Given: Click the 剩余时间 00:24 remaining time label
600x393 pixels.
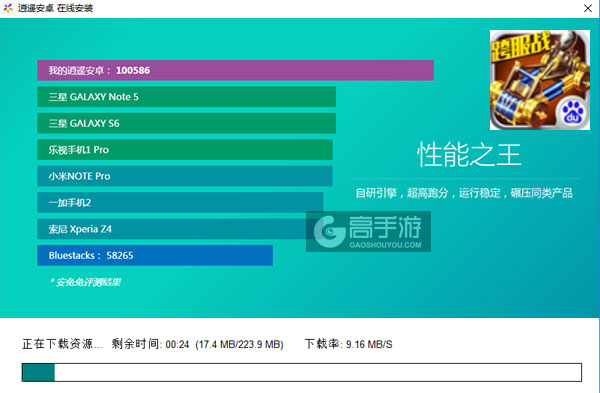Looking at the screenshot, I should pyautogui.click(x=150, y=344).
